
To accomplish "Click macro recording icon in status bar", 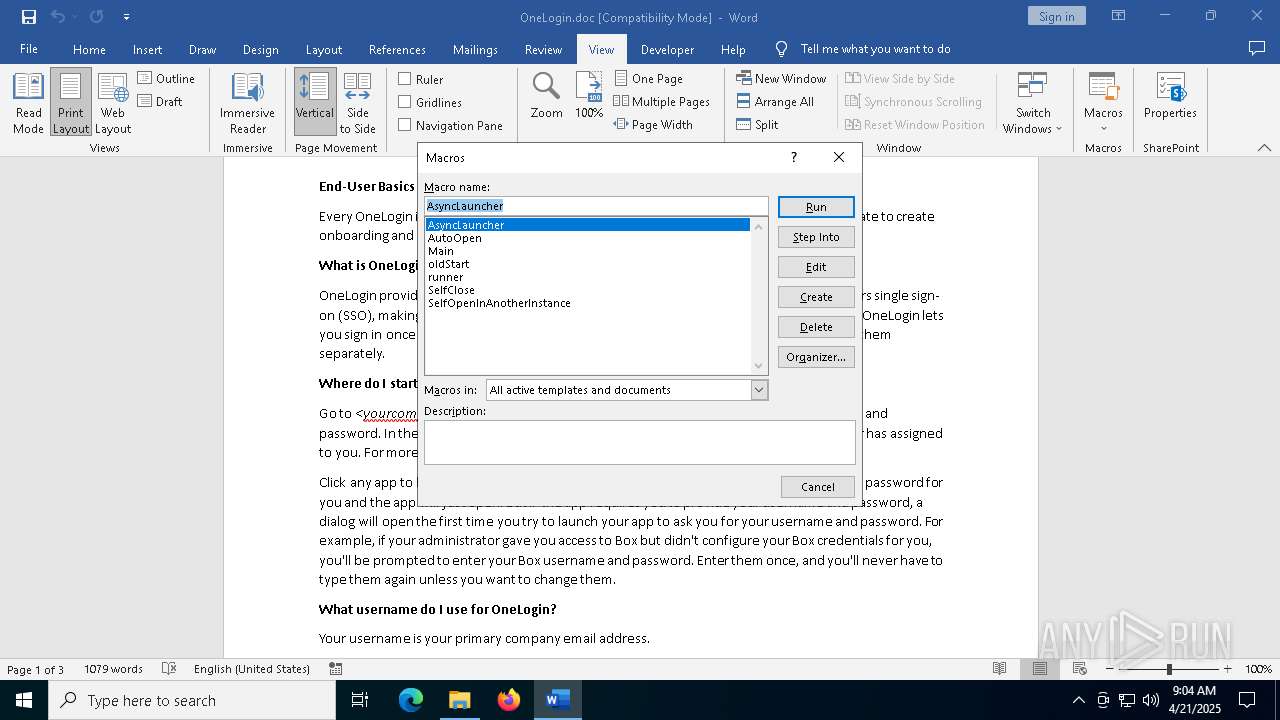I will tap(336, 669).
